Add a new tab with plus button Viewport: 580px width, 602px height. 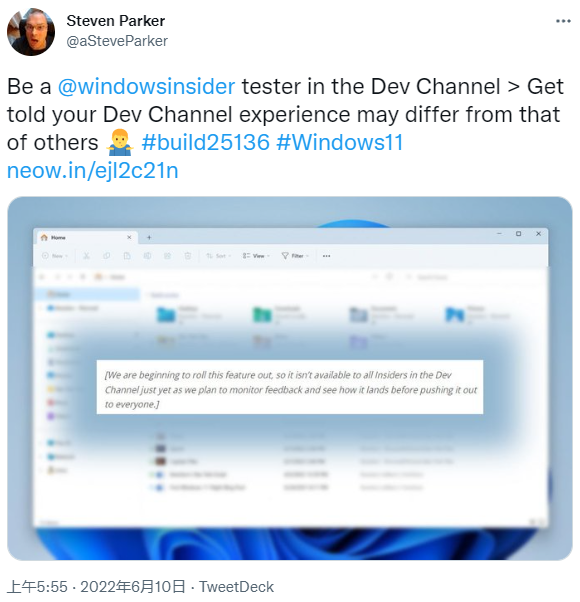pos(149,238)
